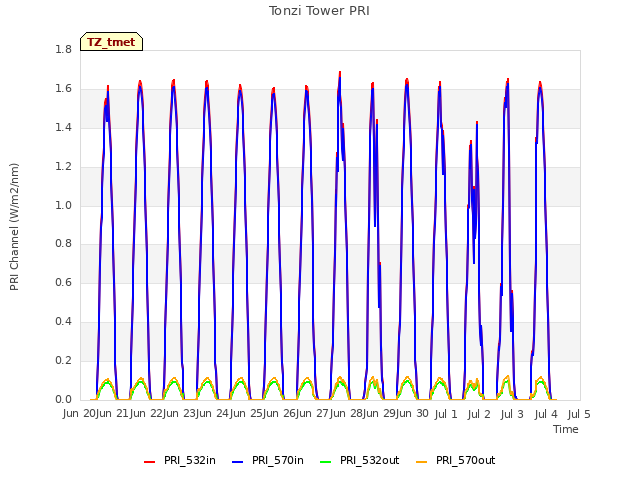Click the 0.0 y-axis tick label
The height and width of the screenshot is (480, 640).
coord(63,399)
